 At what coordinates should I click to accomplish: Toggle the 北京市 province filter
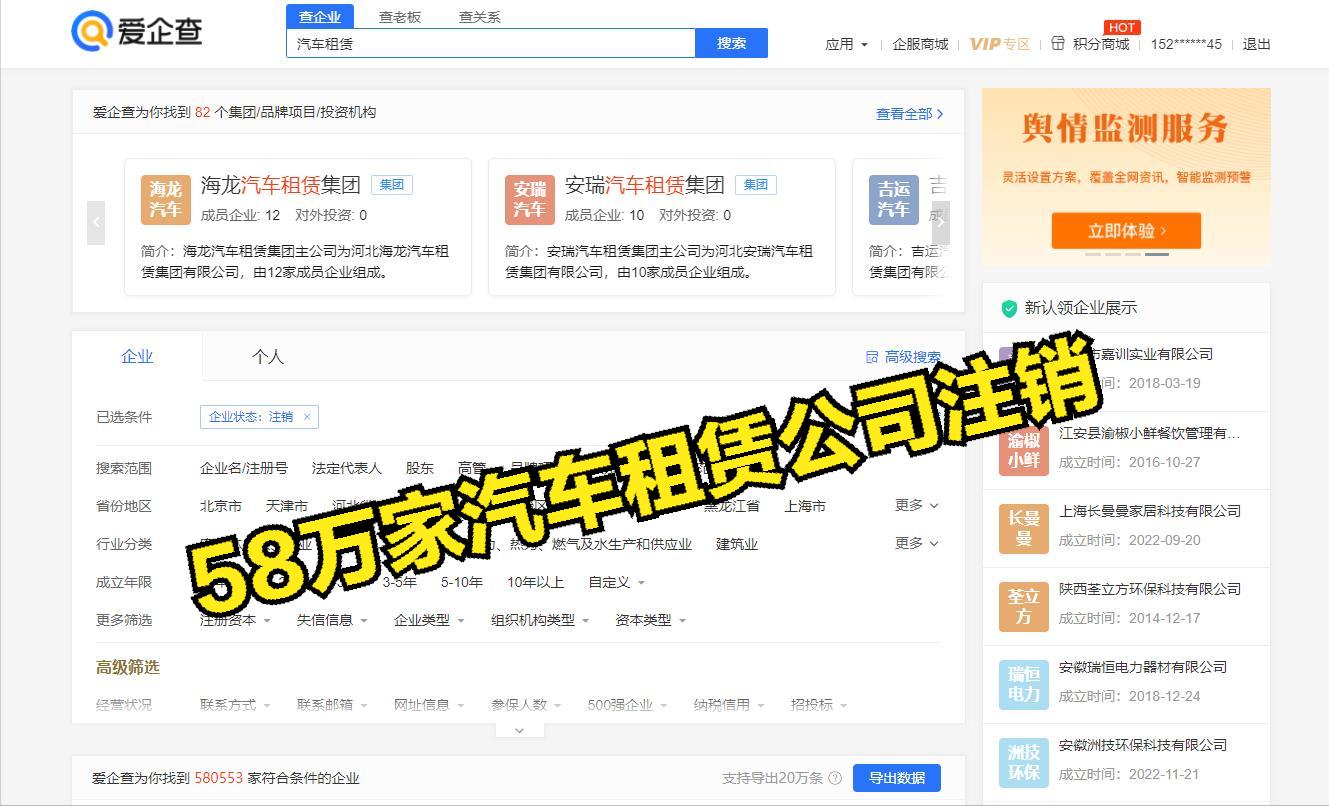[220, 506]
